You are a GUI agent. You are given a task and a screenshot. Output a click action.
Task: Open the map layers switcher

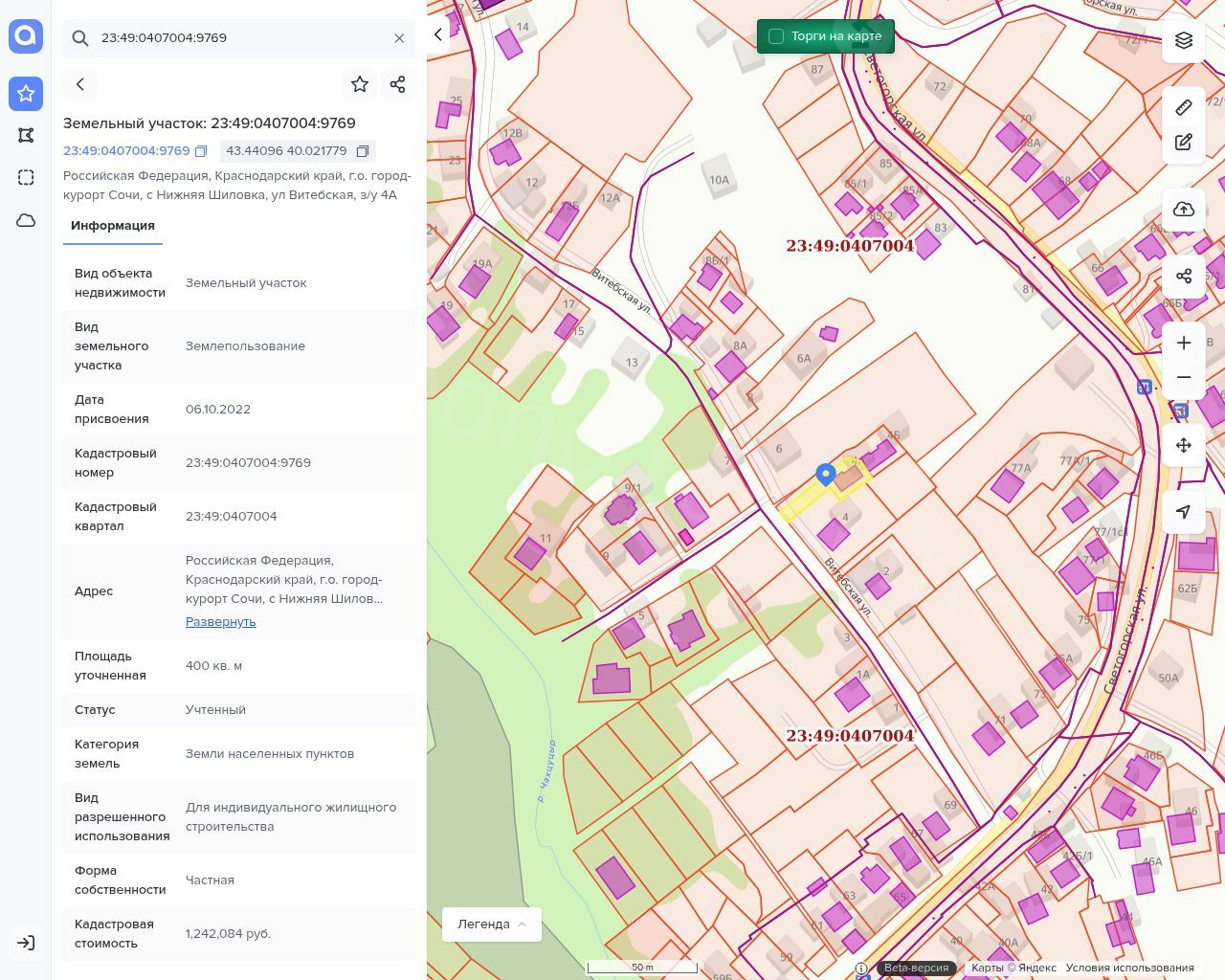tap(1184, 40)
